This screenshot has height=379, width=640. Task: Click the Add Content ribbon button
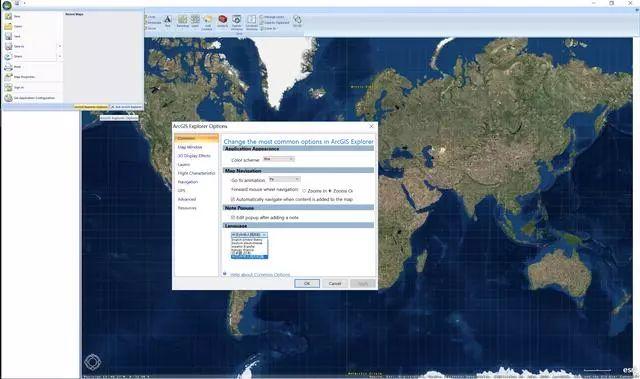coord(207,22)
